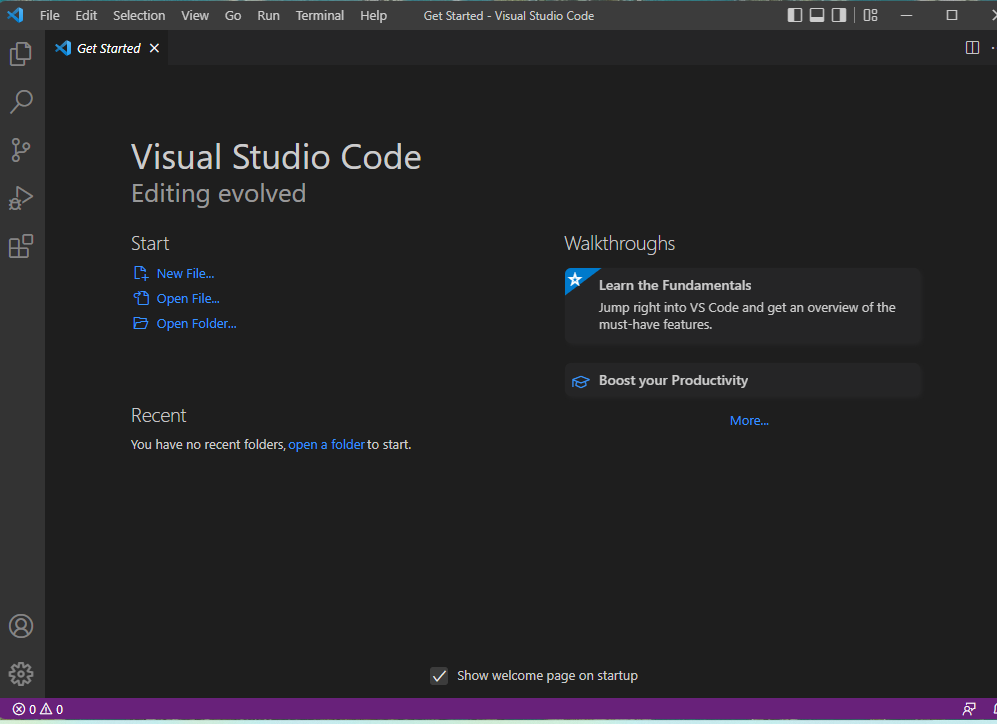Image resolution: width=997 pixels, height=724 pixels.
Task: Click the 'open a folder' link under Recent
Action: (x=326, y=444)
